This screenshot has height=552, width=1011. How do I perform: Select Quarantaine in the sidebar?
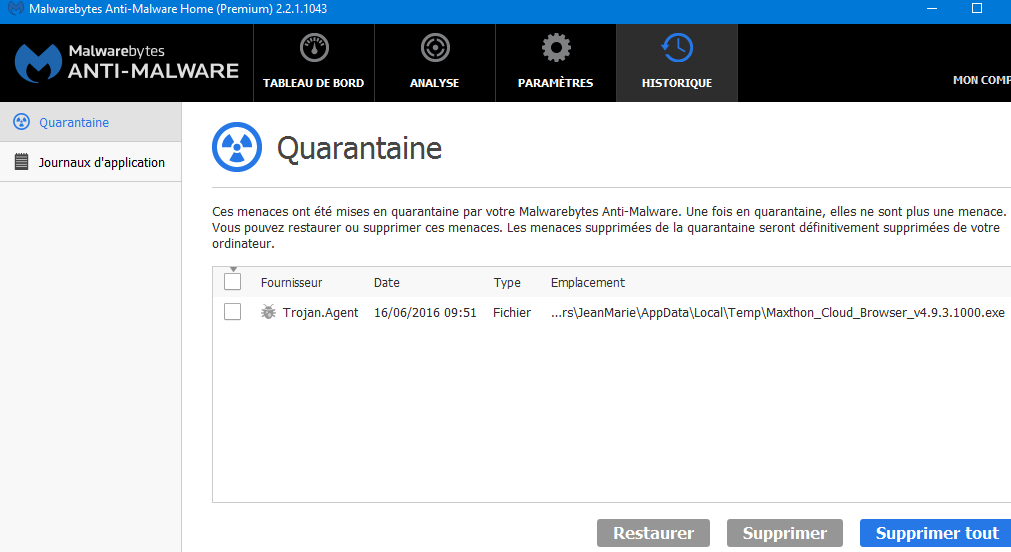click(x=90, y=122)
